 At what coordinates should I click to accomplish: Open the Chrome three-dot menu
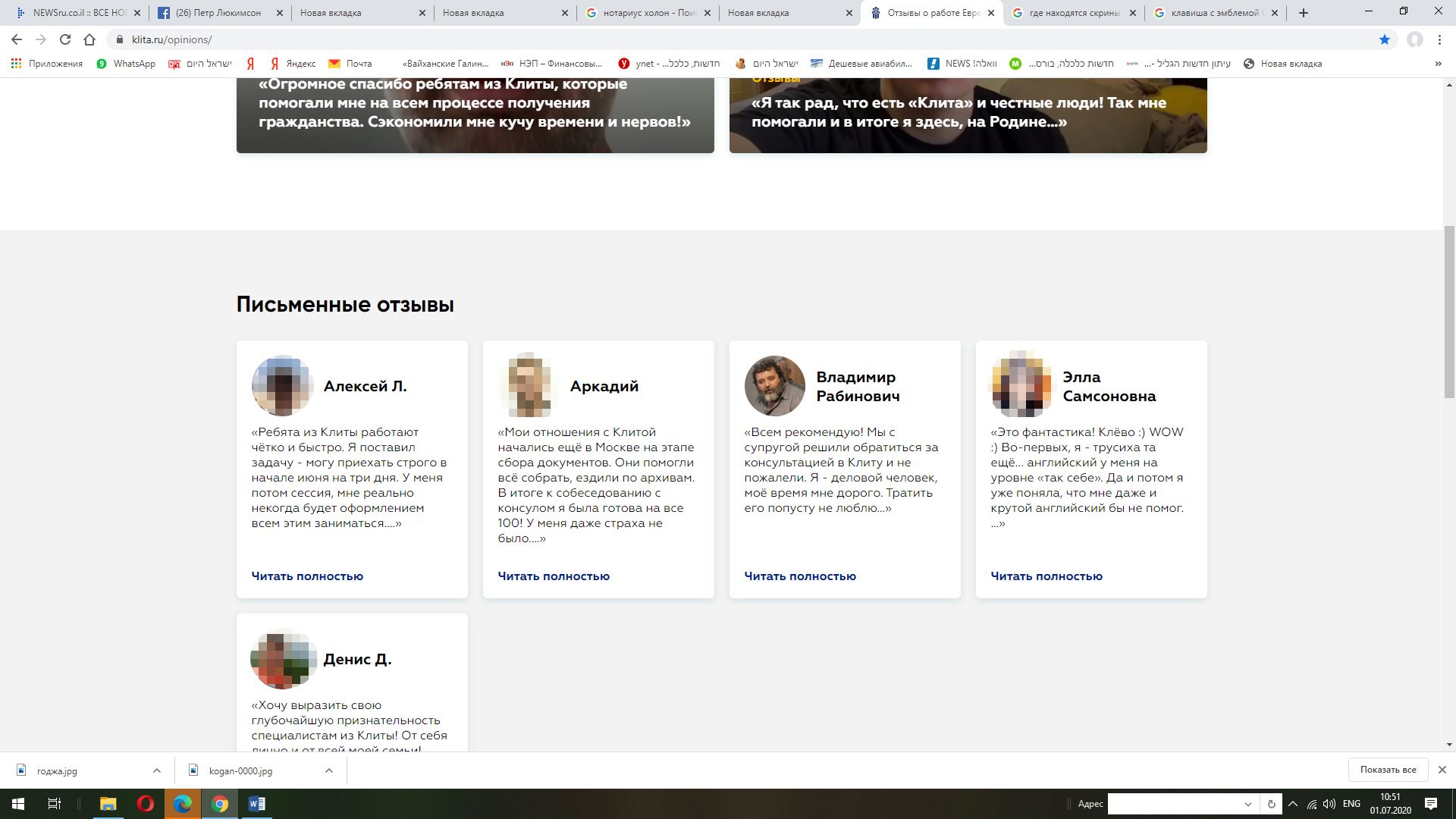[x=1439, y=39]
